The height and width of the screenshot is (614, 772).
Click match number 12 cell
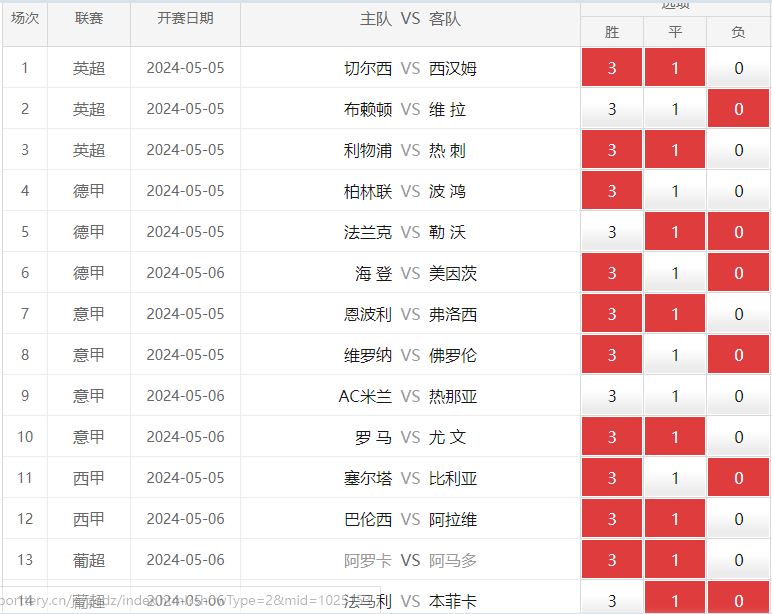coord(25,518)
